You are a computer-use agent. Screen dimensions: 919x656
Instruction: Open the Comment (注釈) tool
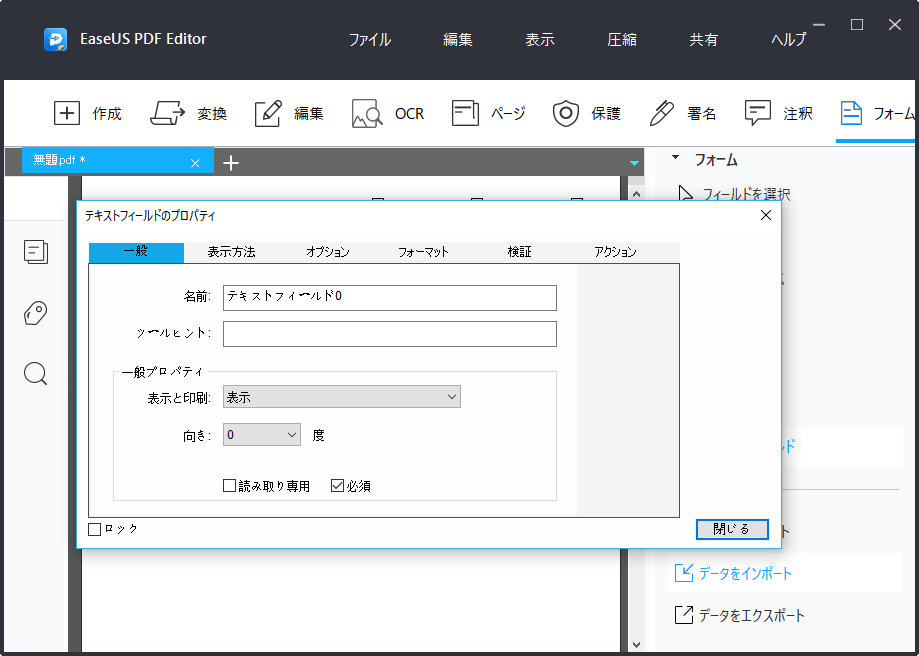tap(758, 113)
